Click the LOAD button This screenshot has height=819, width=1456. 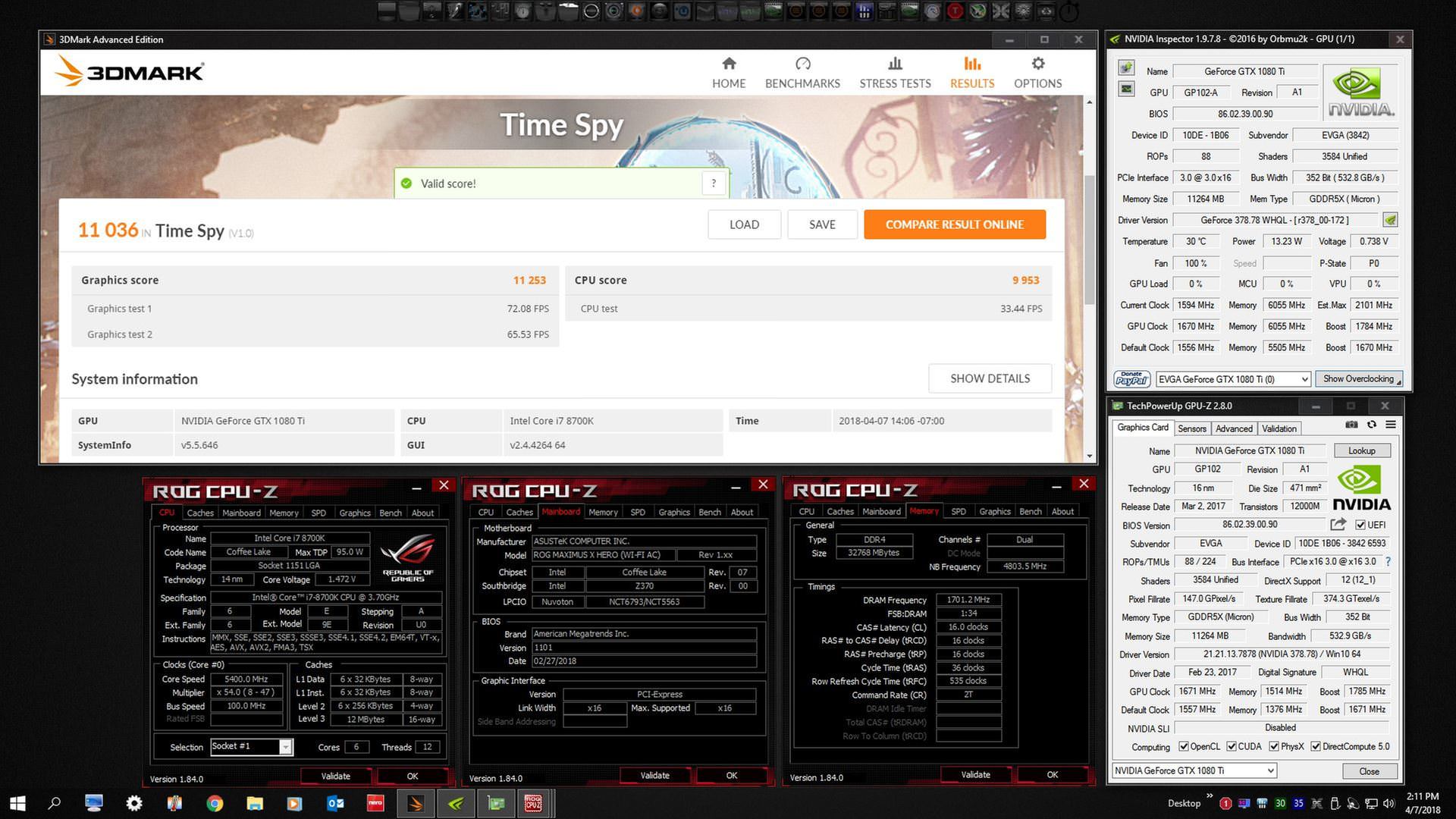(x=744, y=224)
